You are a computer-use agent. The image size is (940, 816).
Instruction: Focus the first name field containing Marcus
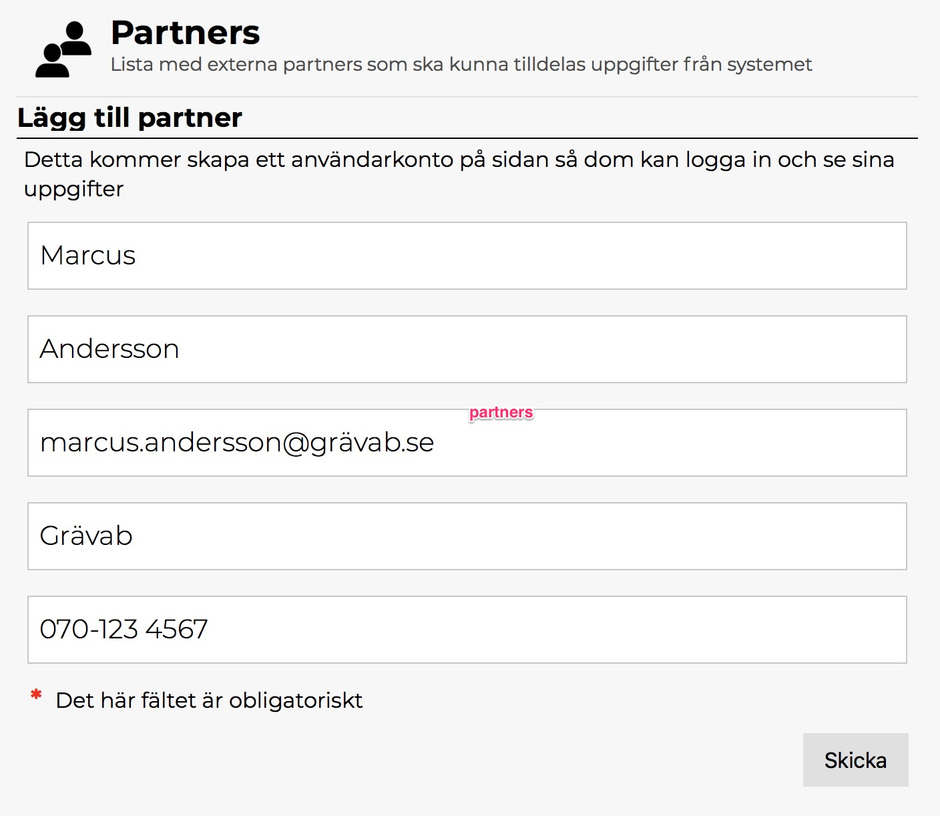click(x=467, y=256)
